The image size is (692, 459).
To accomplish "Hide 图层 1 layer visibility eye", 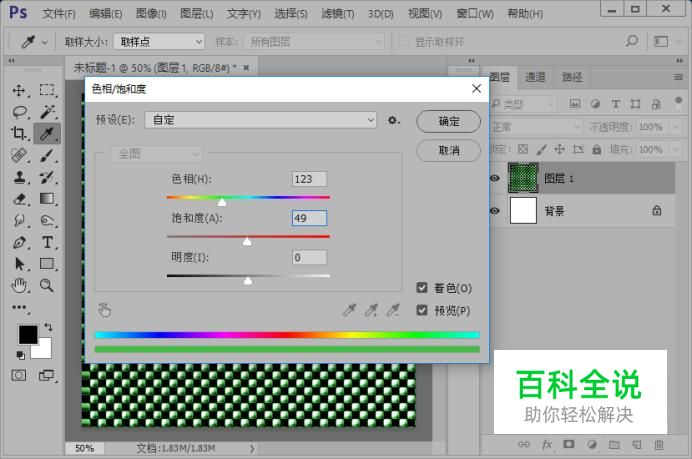I will pos(495,178).
